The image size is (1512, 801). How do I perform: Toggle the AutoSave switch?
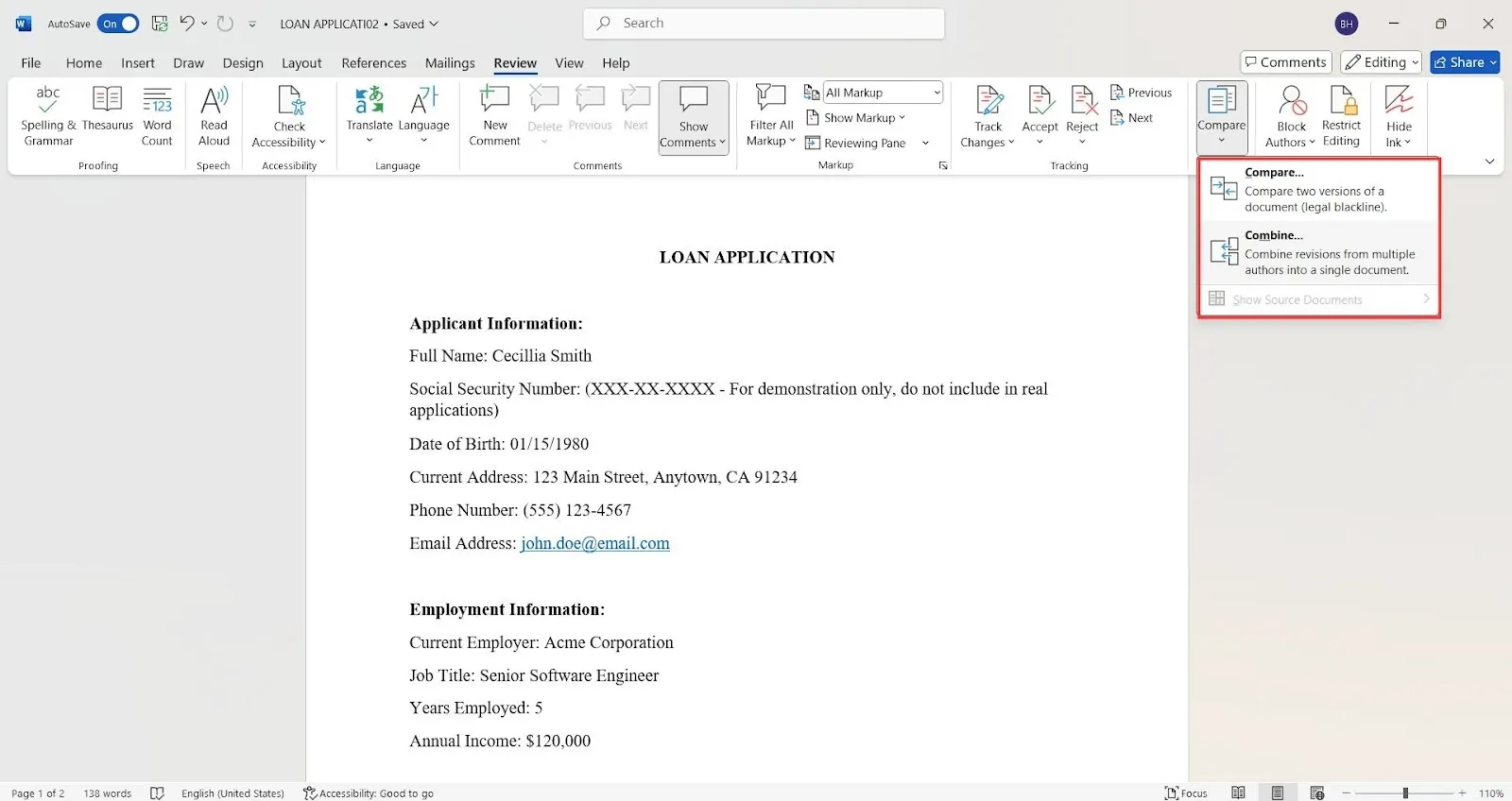pyautogui.click(x=118, y=24)
